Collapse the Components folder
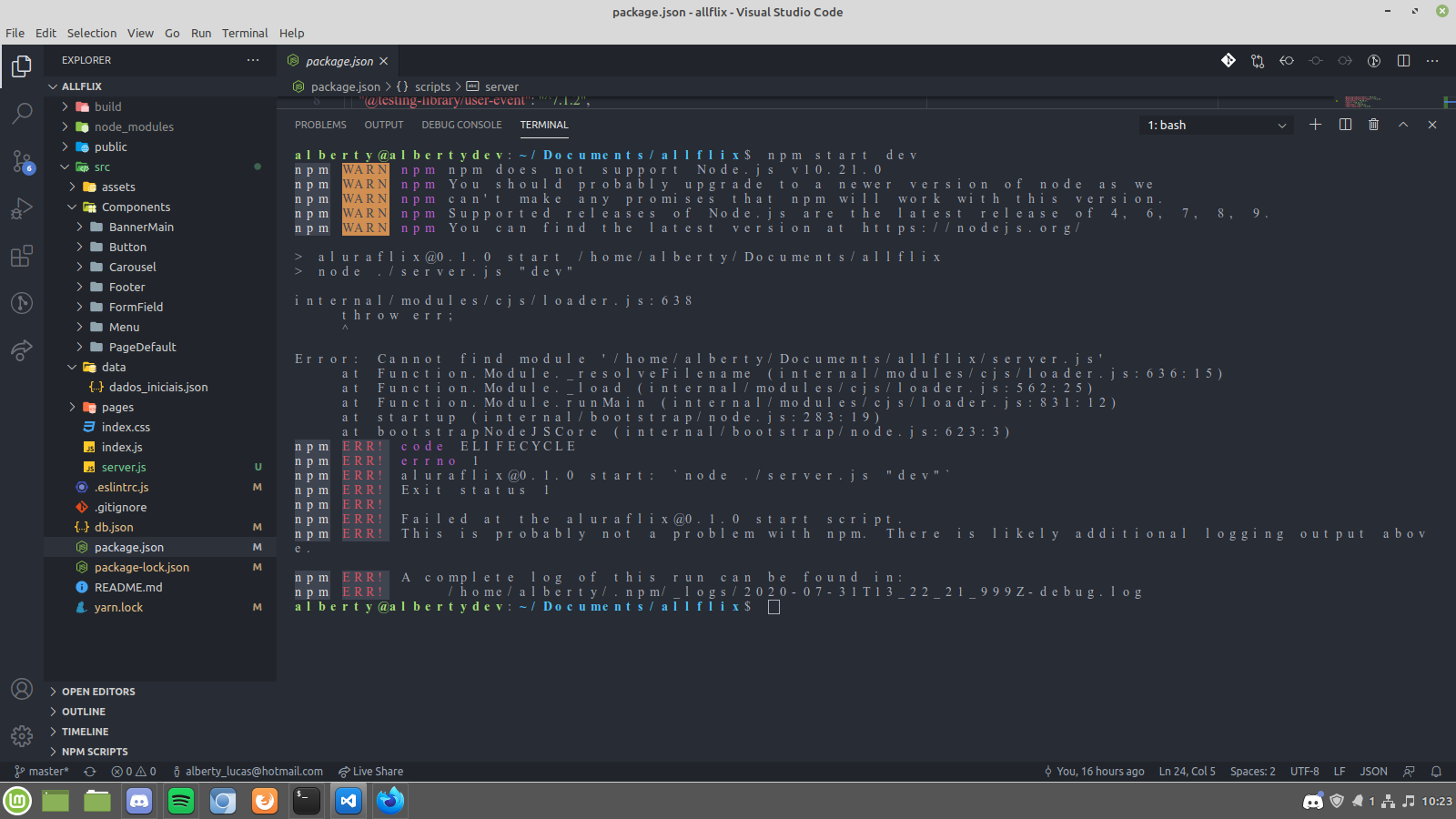This screenshot has width=1456, height=819. point(160,207)
